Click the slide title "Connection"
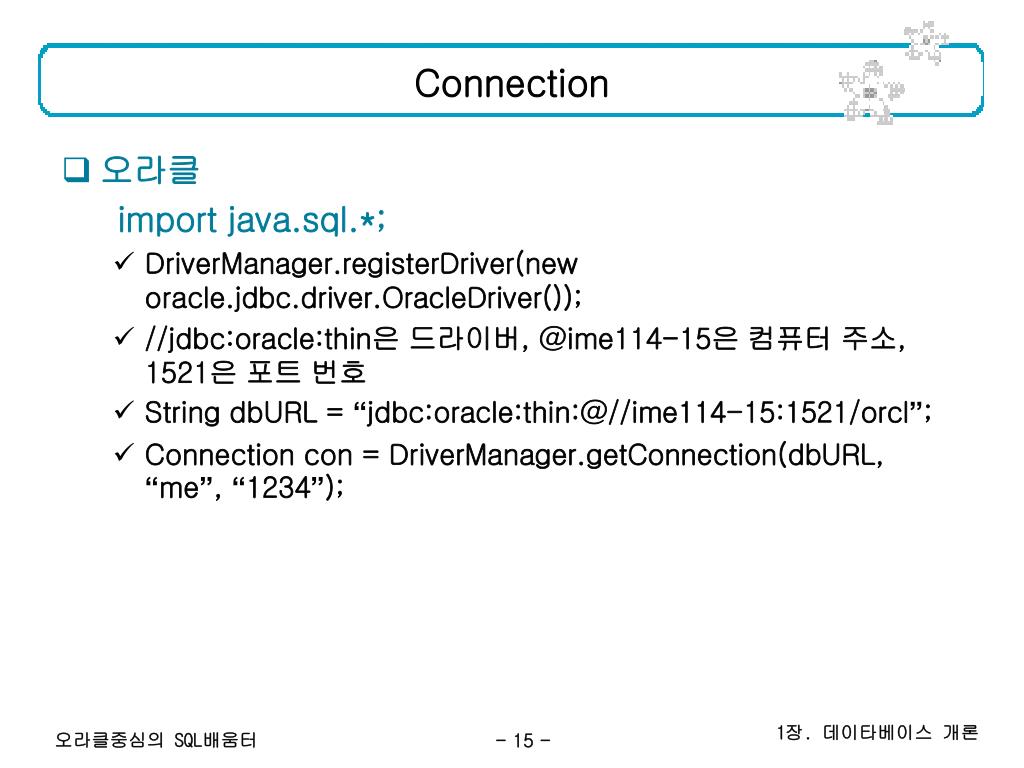Screen dimensions: 1024x768 tap(511, 84)
